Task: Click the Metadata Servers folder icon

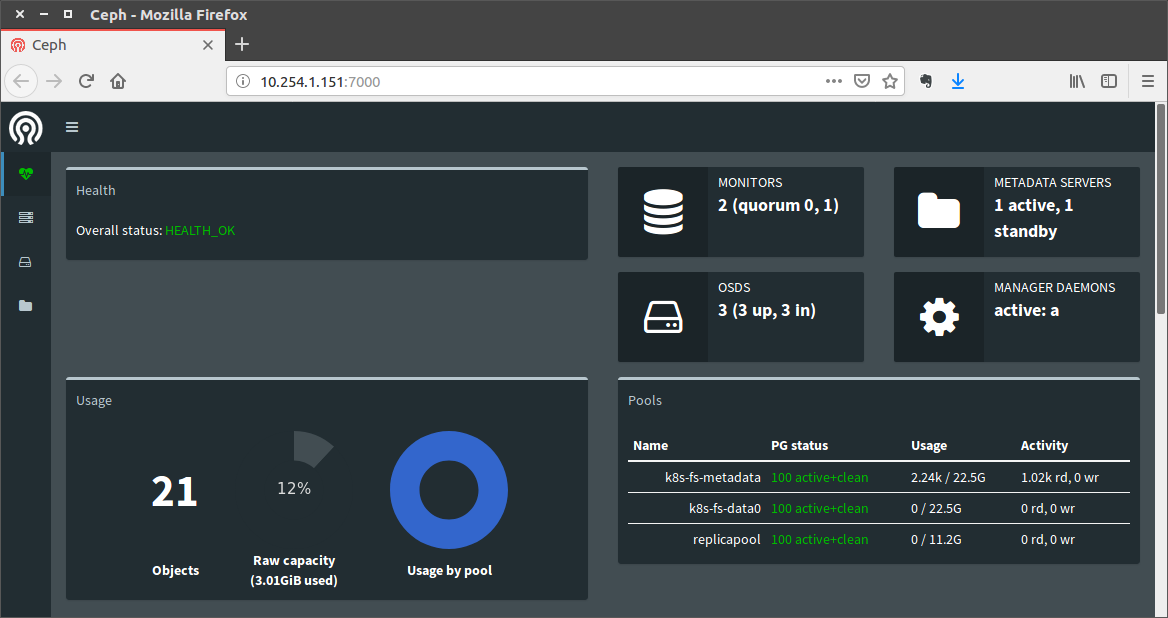Action: point(939,211)
